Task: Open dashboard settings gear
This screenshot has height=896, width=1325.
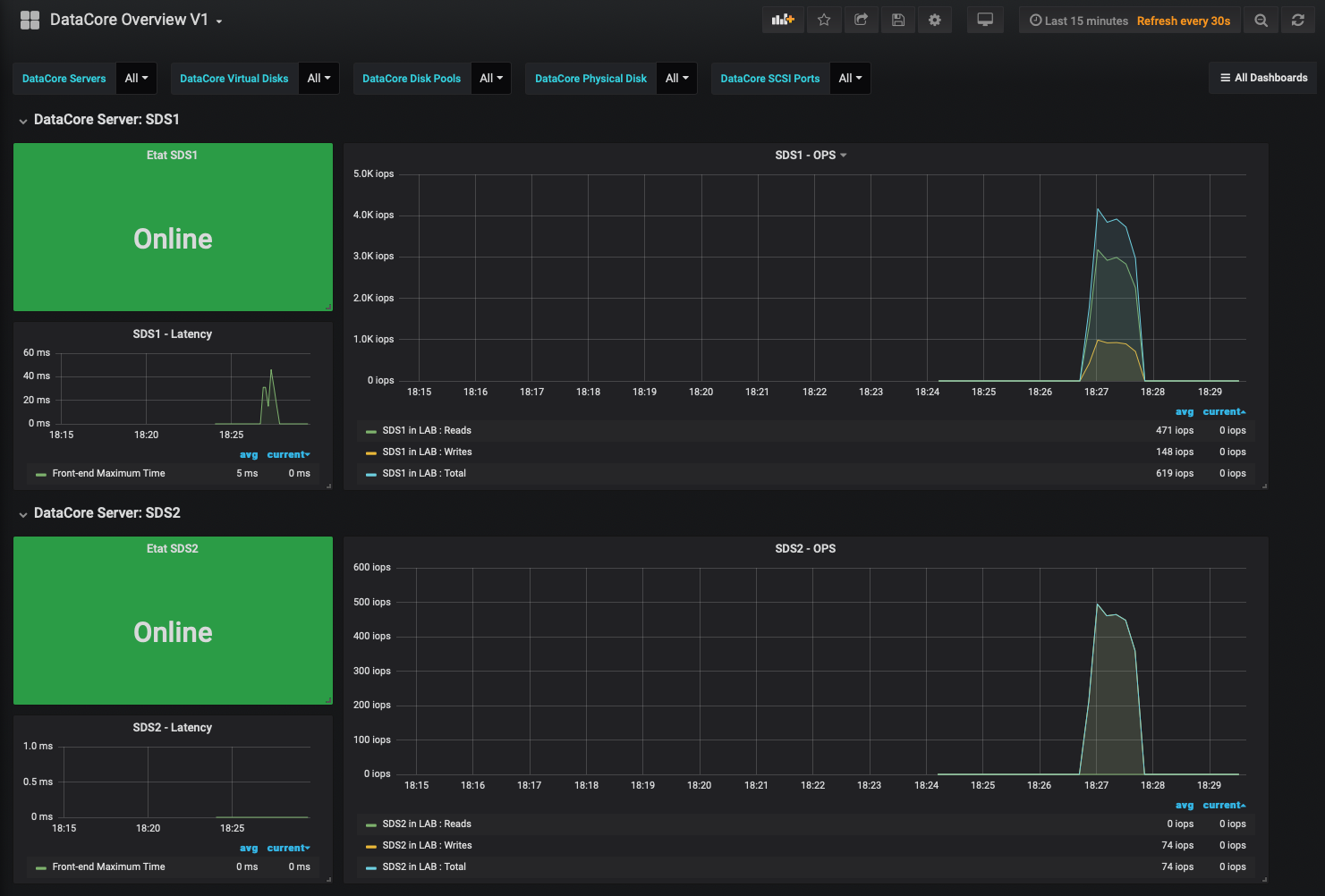Action: coord(935,20)
